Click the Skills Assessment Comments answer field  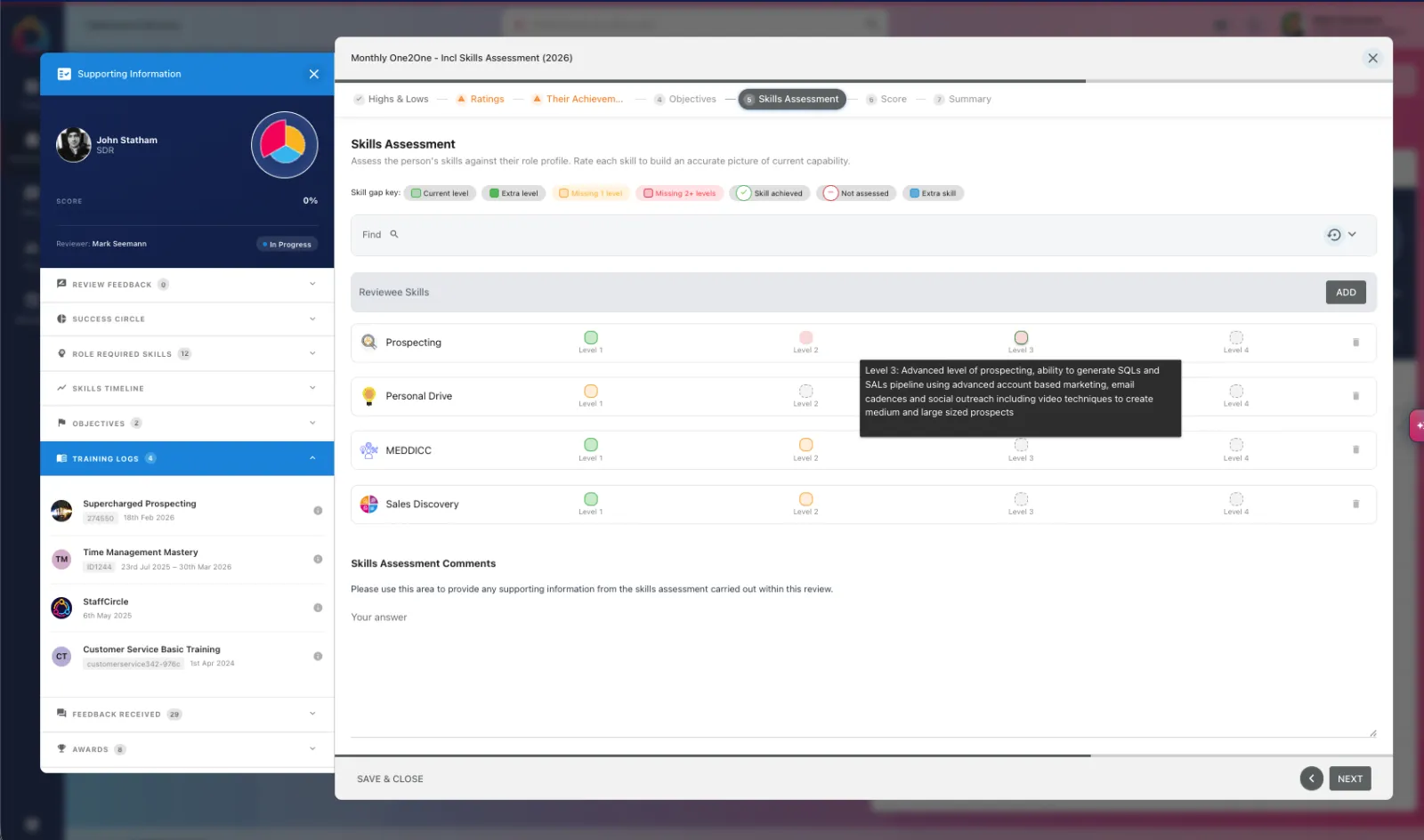pos(863,672)
